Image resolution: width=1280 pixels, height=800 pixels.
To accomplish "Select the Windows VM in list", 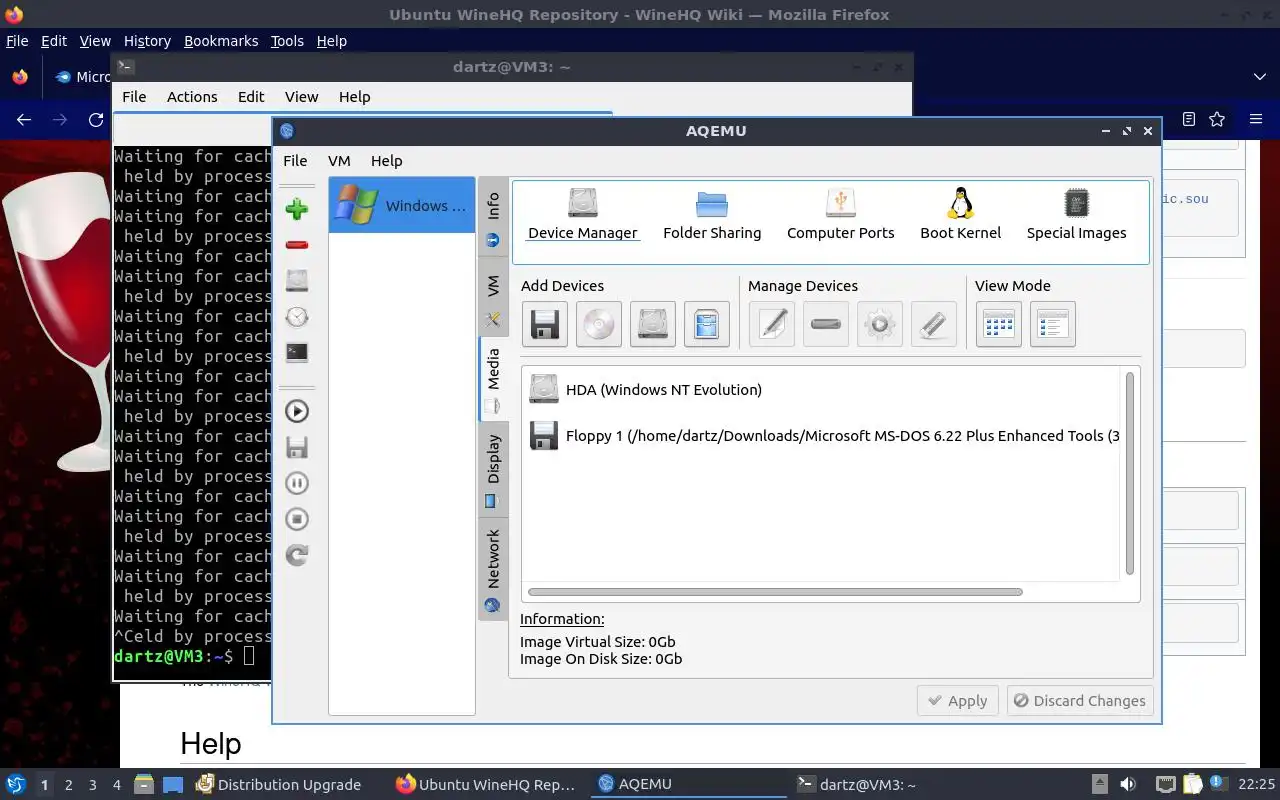I will (402, 206).
